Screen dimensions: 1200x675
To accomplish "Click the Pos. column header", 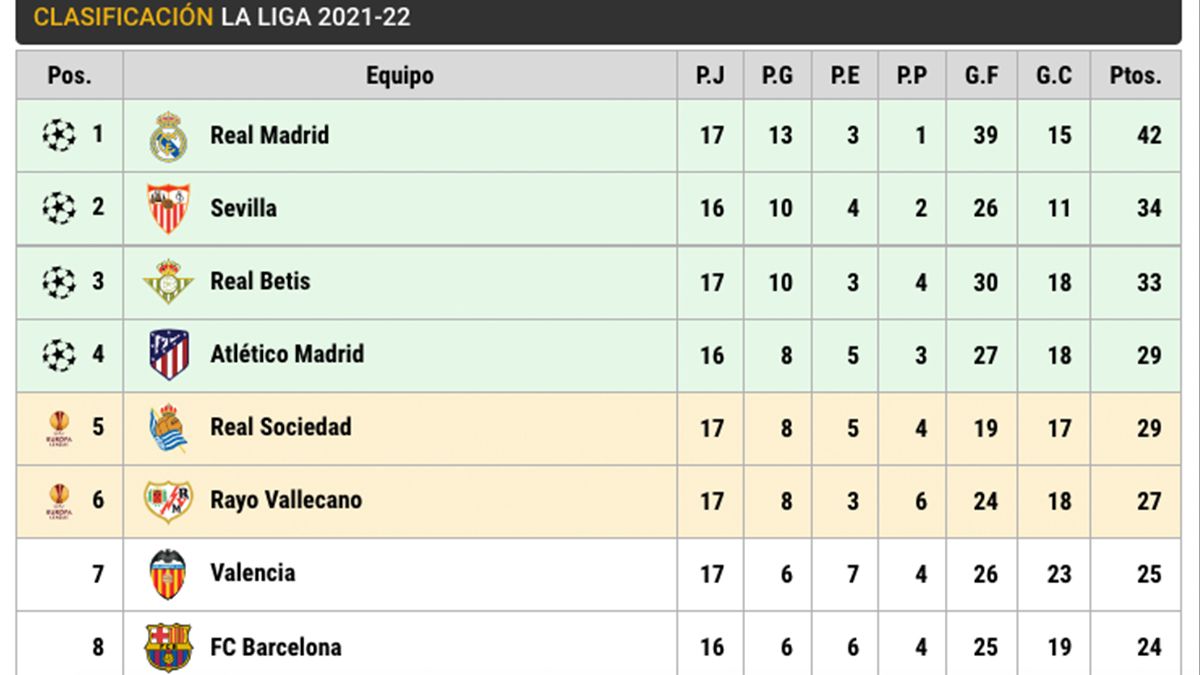I will click(69, 76).
